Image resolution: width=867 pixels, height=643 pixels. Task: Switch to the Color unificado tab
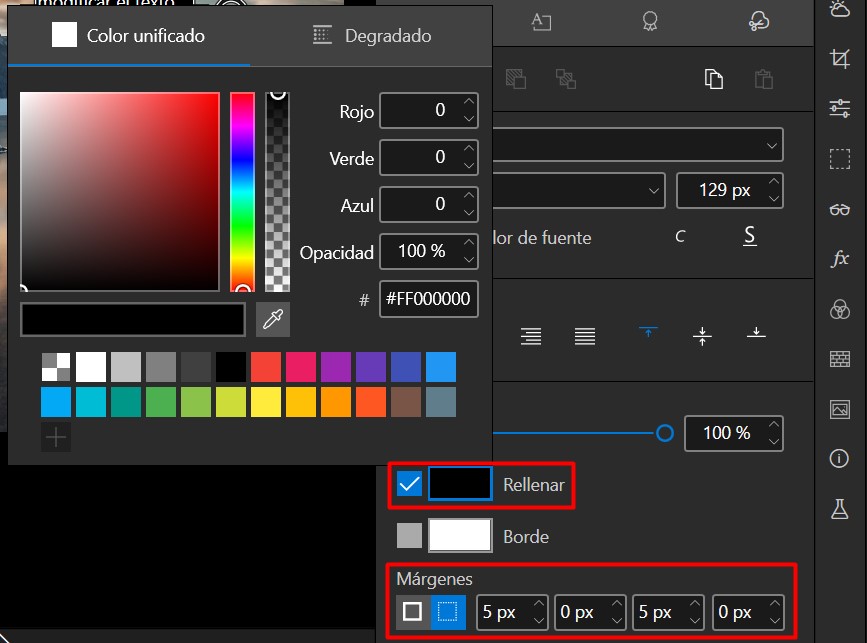pos(128,35)
